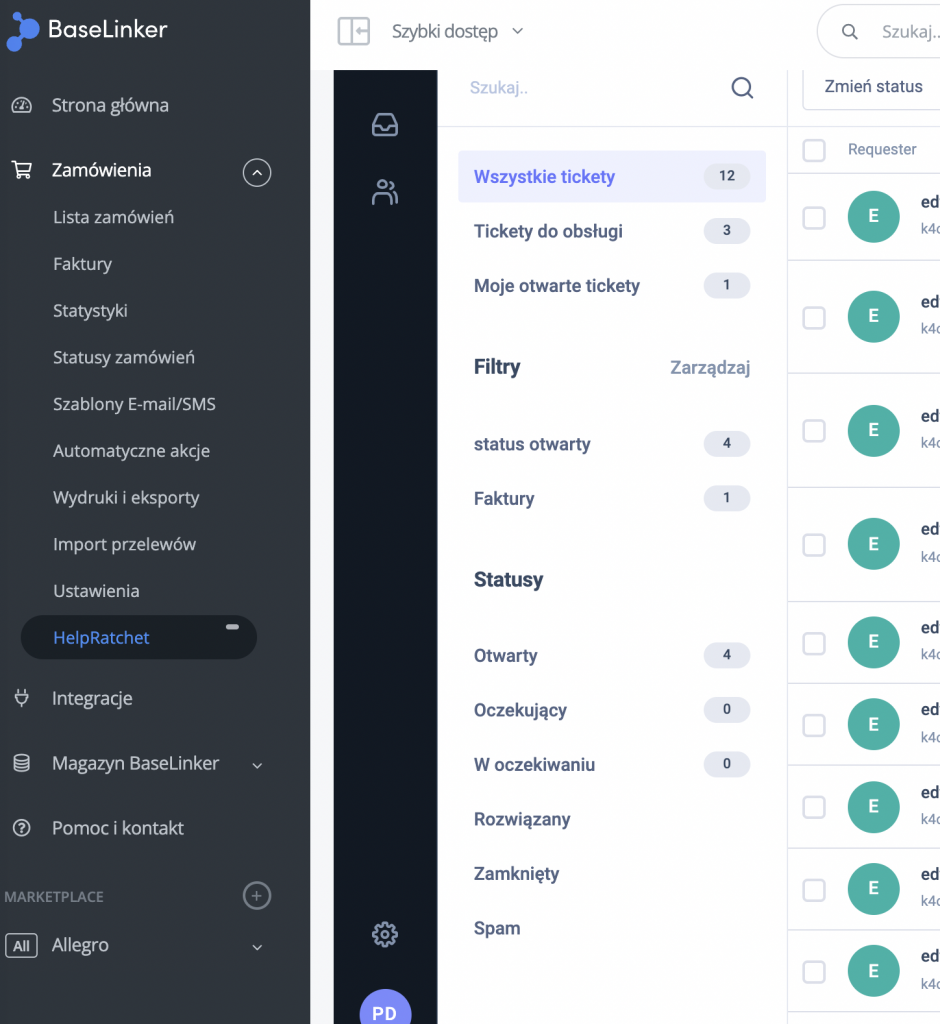Click the Integracje plug icon
940x1024 pixels.
[22, 698]
